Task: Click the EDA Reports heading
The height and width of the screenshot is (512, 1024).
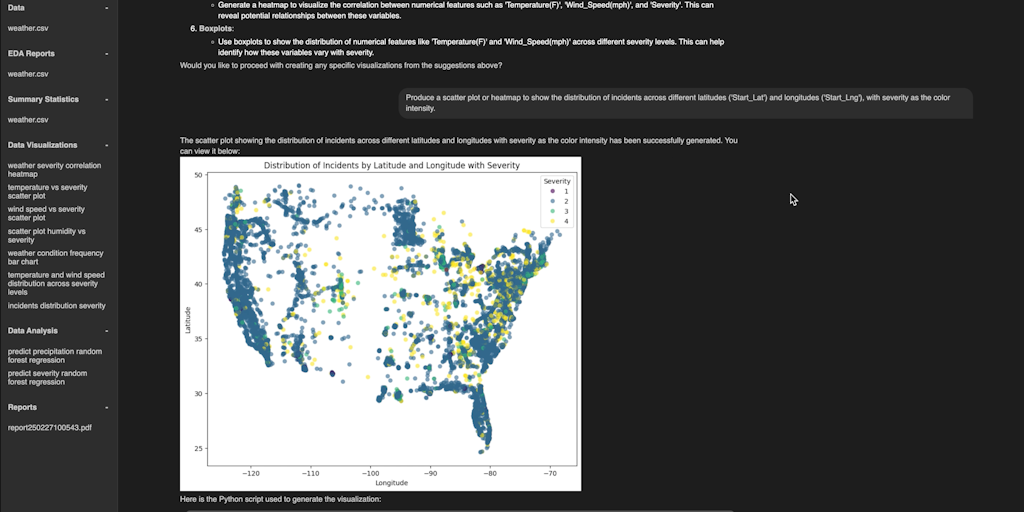Action: pos(31,54)
